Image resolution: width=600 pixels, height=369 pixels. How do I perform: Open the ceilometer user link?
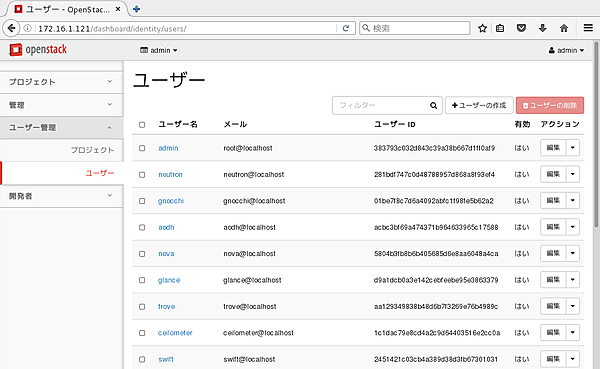[175, 333]
